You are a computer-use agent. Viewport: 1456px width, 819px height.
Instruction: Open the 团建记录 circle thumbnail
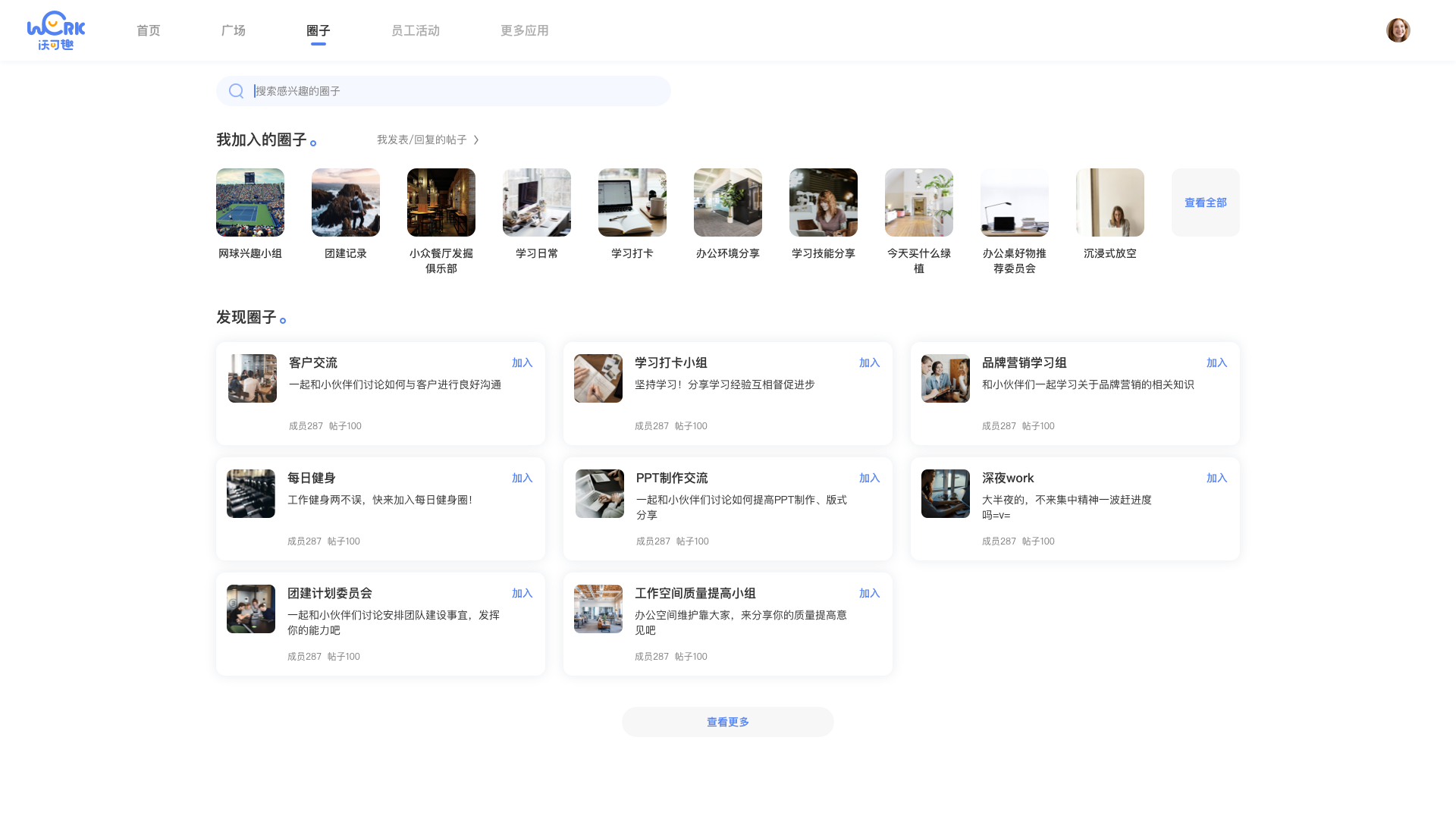coord(346,202)
